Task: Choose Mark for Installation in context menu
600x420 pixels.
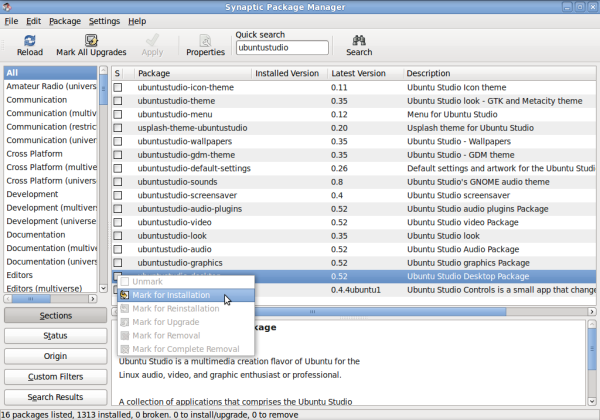Action: [186, 295]
